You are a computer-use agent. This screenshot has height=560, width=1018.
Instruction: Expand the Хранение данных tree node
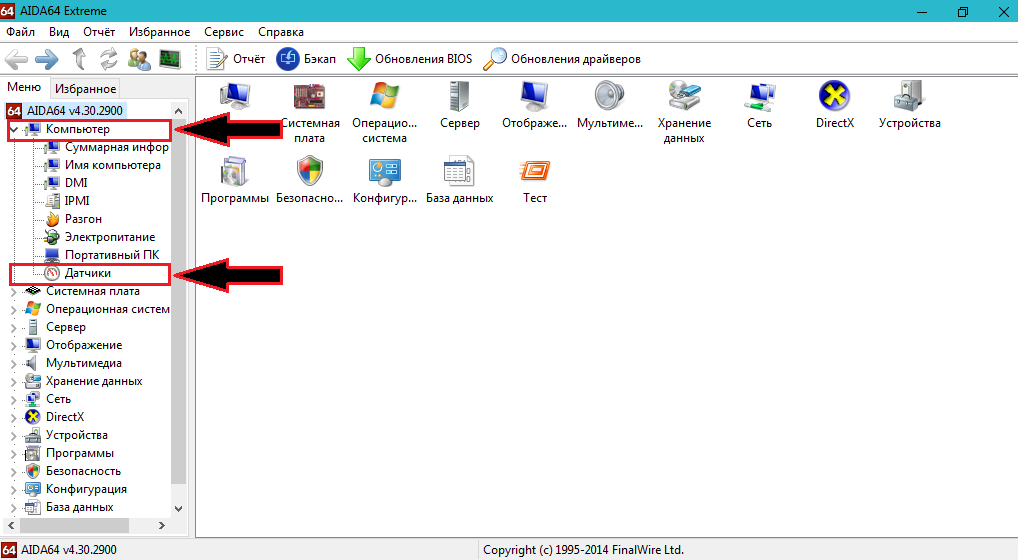coord(14,382)
